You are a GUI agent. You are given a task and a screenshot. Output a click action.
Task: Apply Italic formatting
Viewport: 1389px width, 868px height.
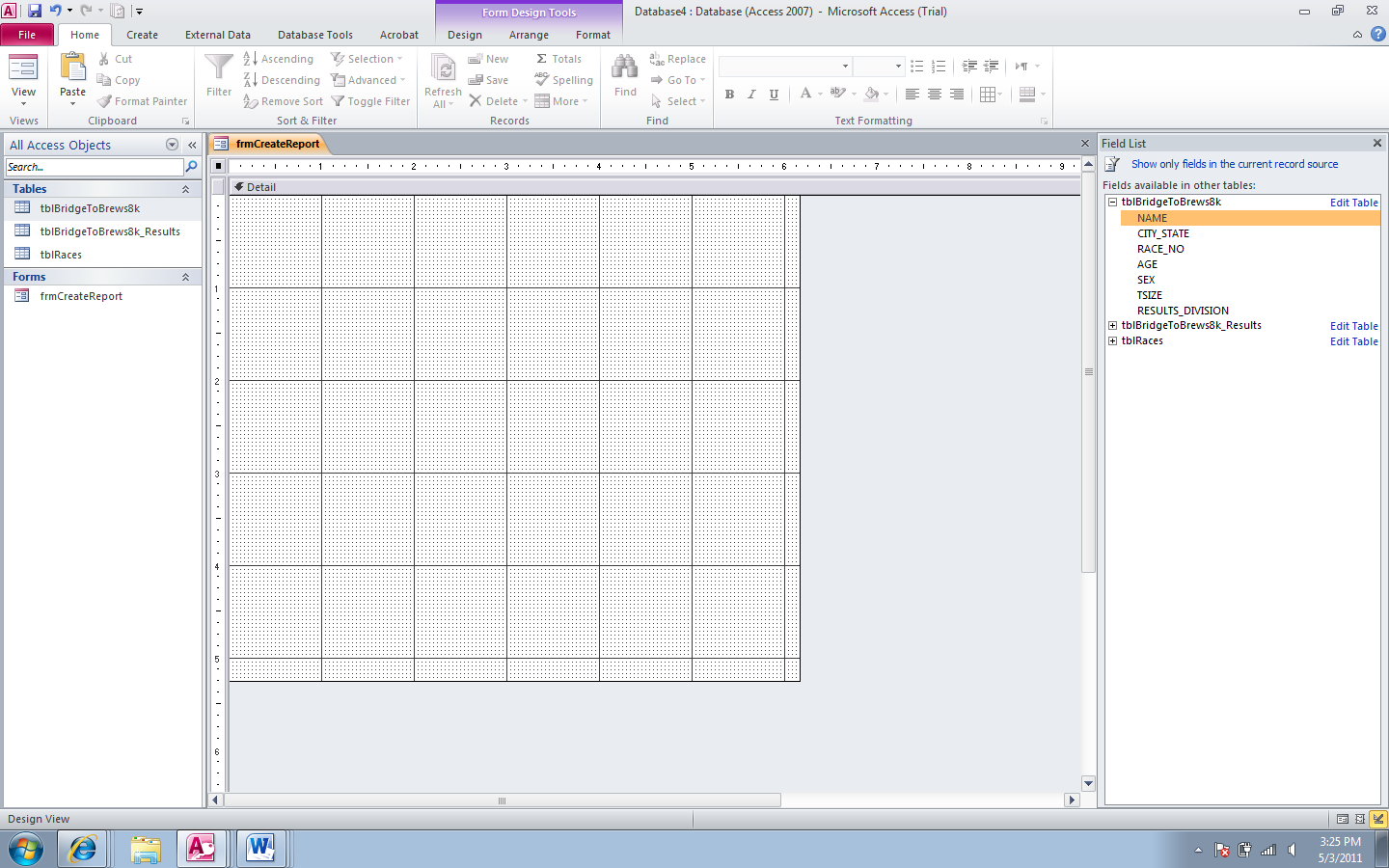[x=751, y=94]
